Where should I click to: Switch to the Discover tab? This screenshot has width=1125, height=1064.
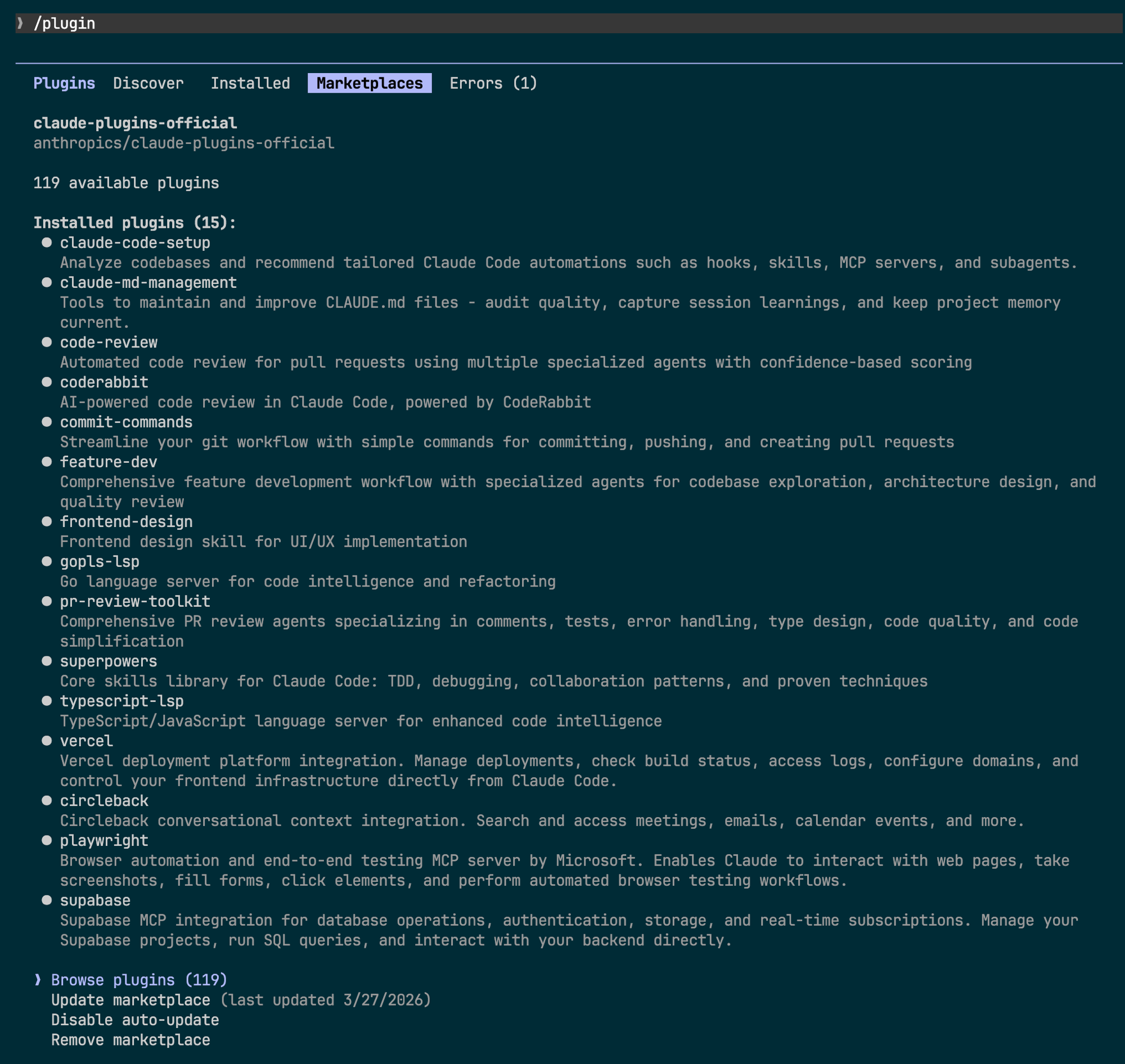click(148, 83)
